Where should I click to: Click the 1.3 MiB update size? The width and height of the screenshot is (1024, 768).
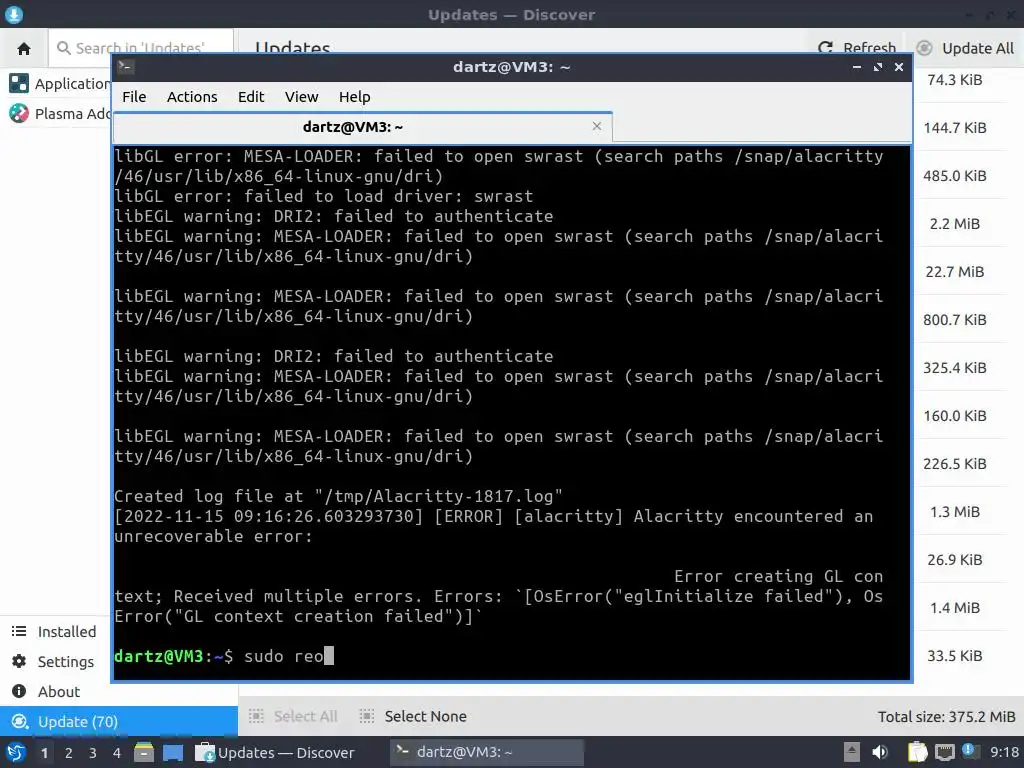point(954,511)
